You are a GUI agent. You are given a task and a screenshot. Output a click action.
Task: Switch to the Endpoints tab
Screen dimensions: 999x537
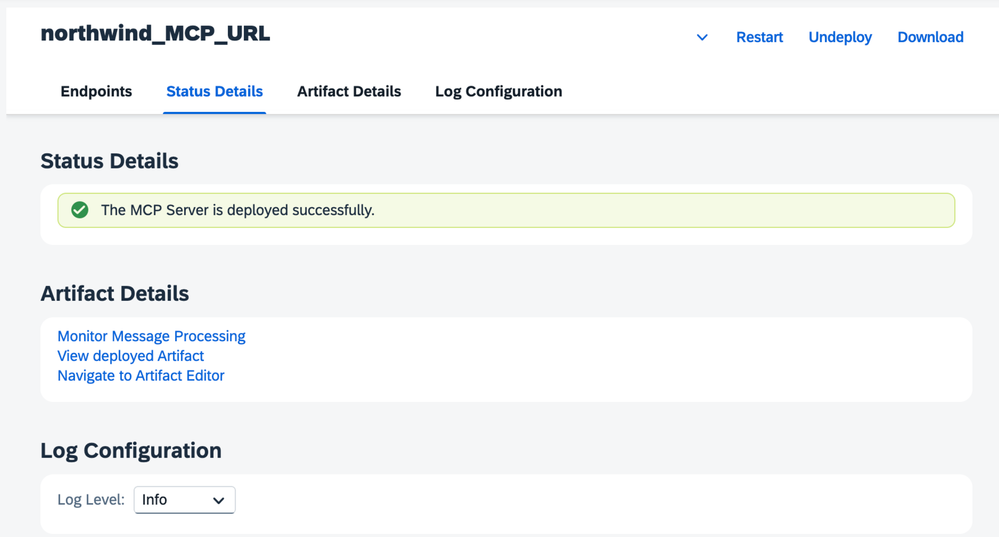pos(96,92)
